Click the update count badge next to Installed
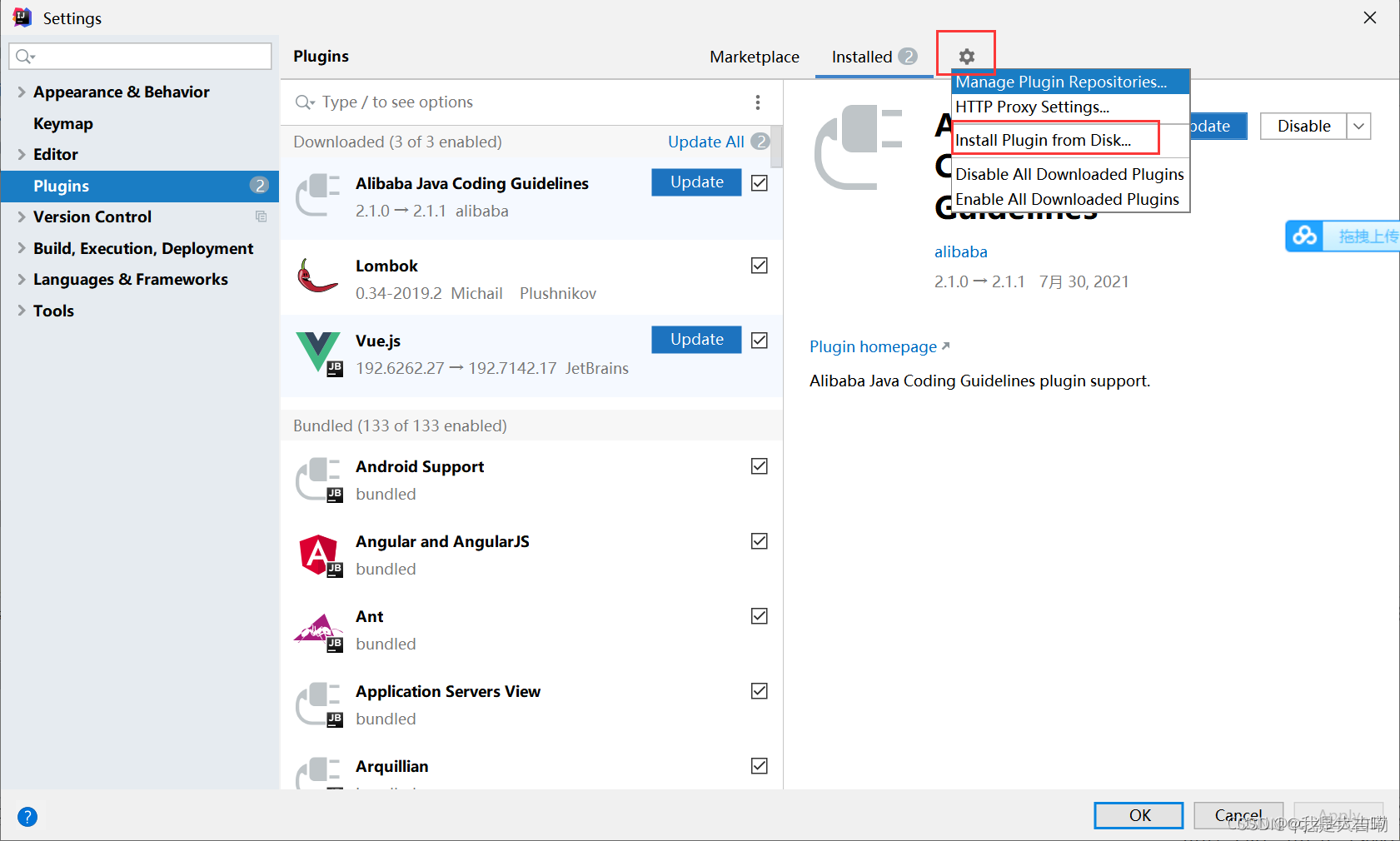1400x841 pixels. (x=908, y=57)
